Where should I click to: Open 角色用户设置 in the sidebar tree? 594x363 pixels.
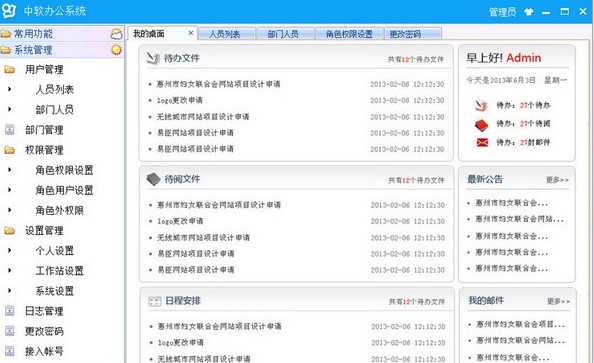pos(64,190)
